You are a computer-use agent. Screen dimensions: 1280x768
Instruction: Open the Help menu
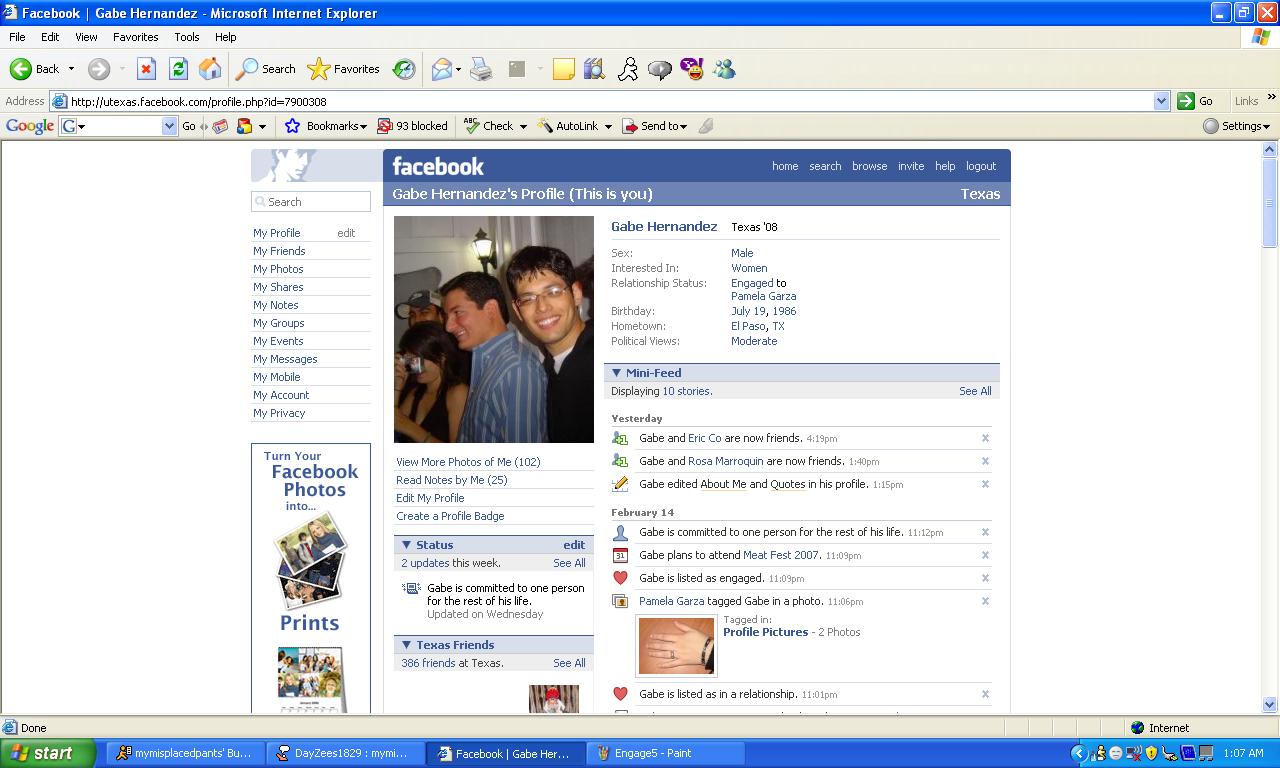[226, 37]
